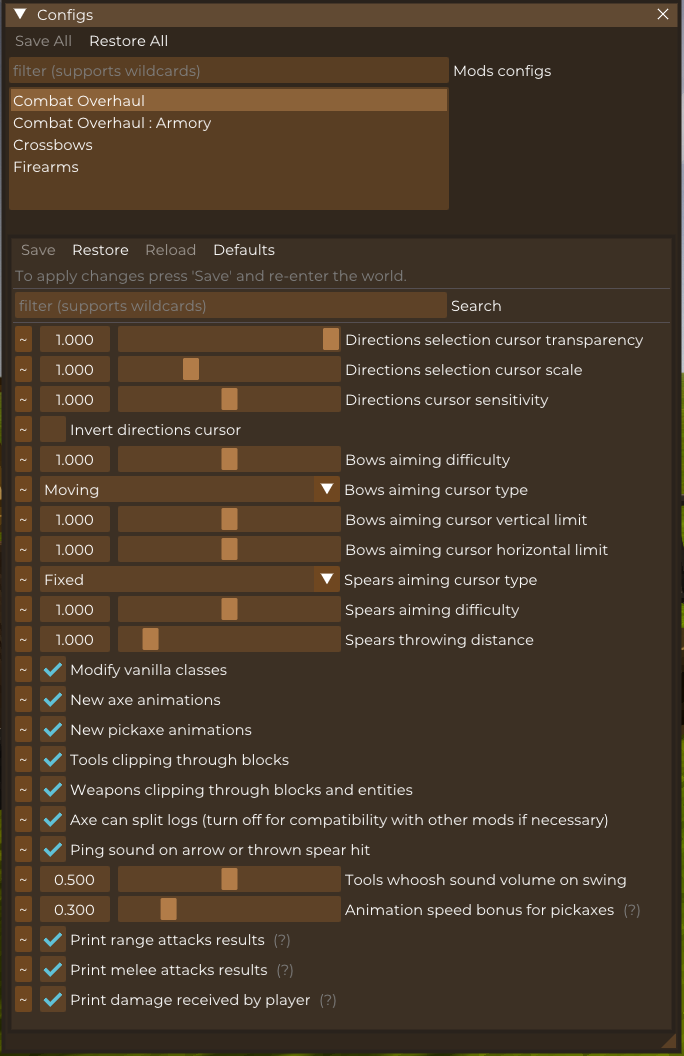Click the settings filter field beside Search

click(230, 306)
